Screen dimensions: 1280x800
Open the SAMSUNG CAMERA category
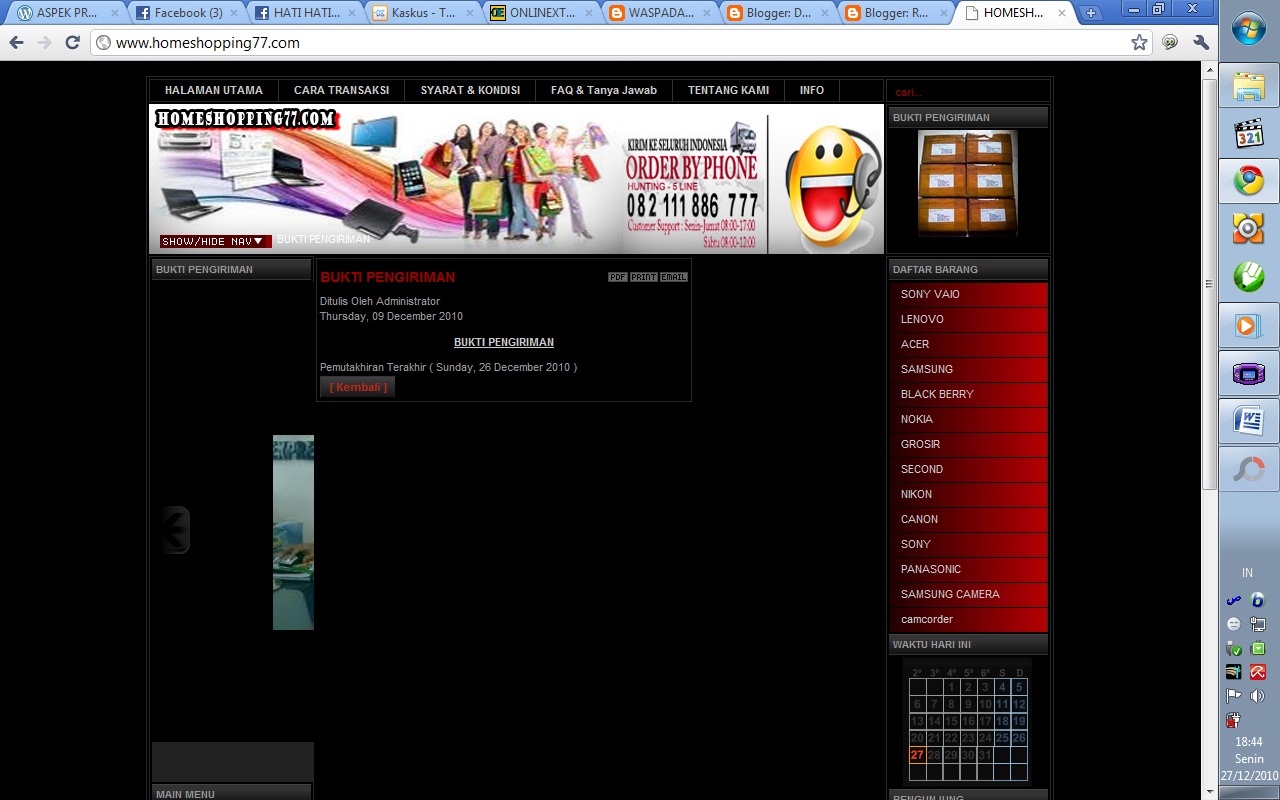pos(968,594)
